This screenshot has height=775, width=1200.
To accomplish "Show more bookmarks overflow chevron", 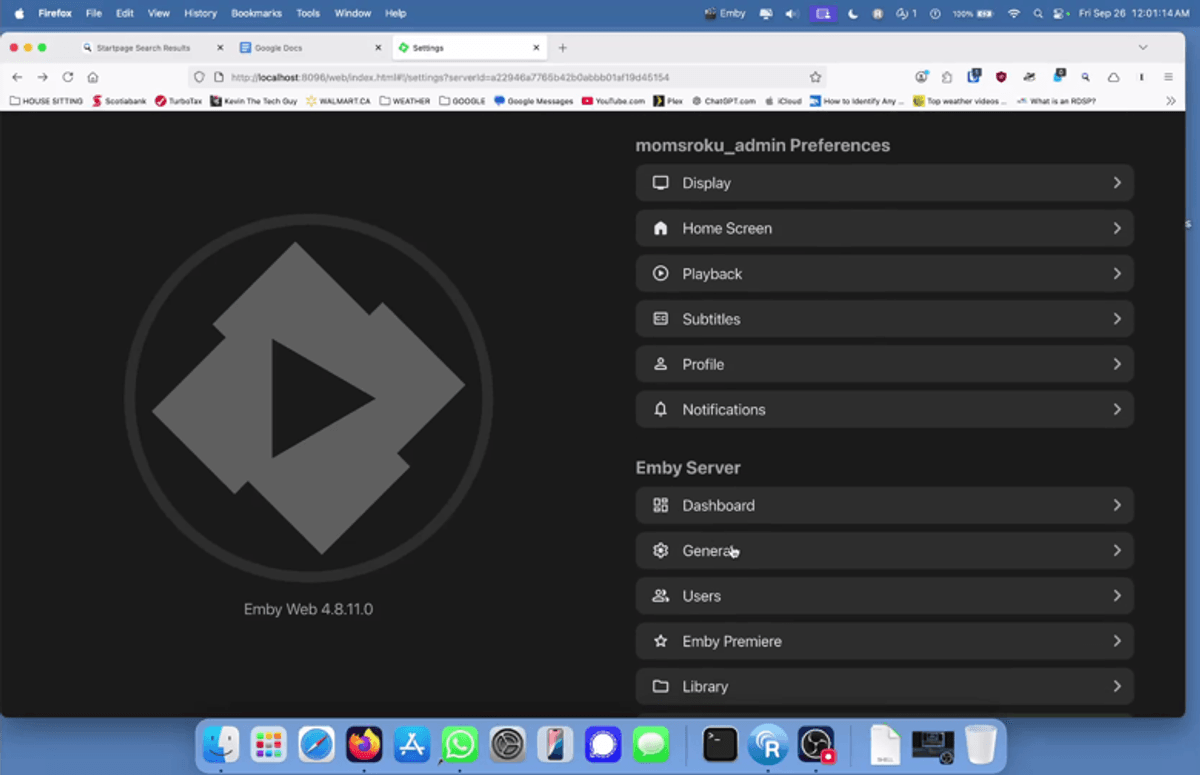I will (1171, 101).
